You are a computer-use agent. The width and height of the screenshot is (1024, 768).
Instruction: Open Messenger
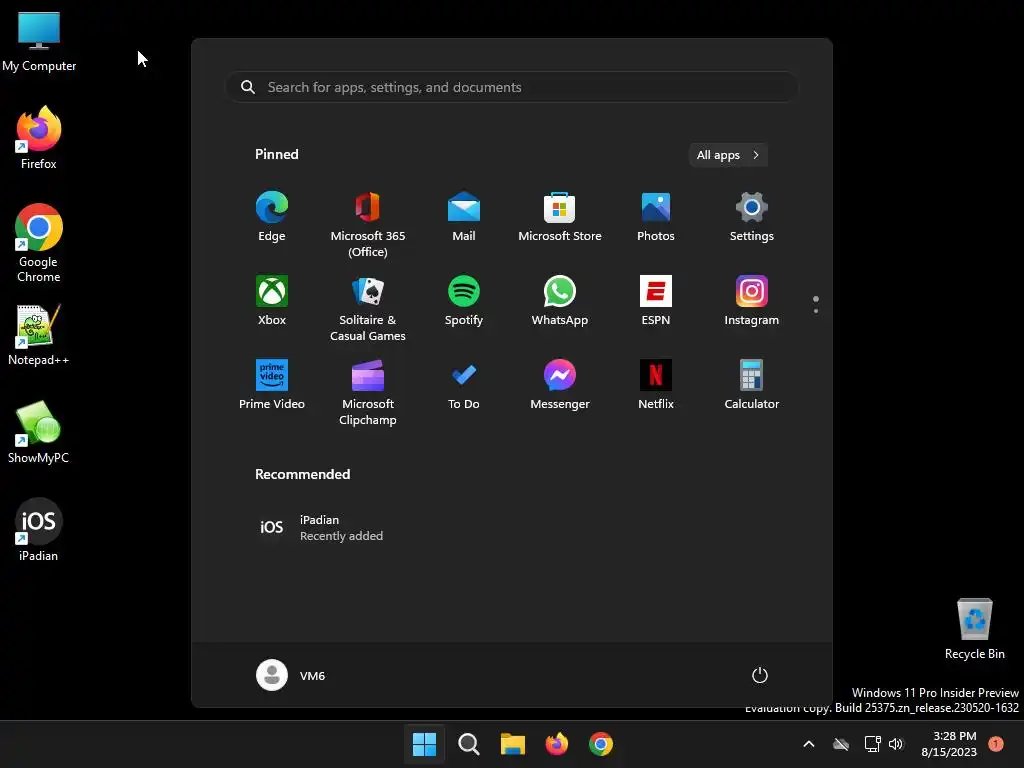(x=560, y=385)
